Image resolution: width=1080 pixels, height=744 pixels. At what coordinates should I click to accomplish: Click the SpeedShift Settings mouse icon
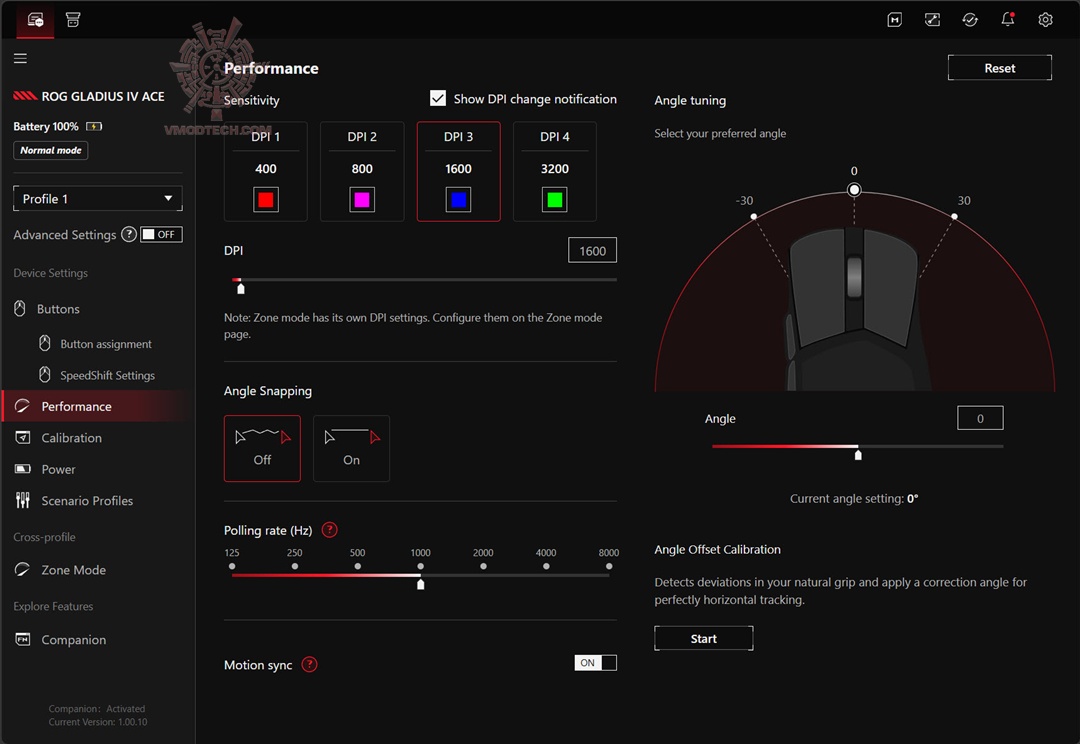click(45, 375)
